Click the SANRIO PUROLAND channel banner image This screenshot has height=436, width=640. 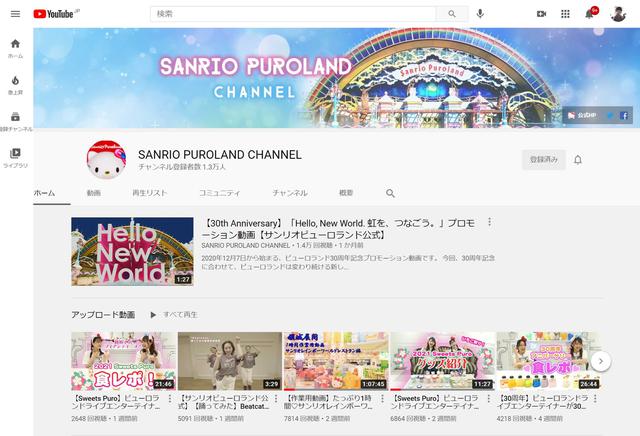pos(336,78)
